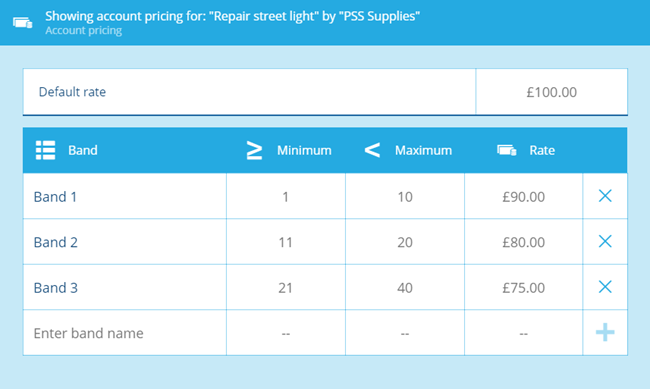Click the greater-than-or-equal Minimum icon
This screenshot has width=650, height=389.
pyautogui.click(x=254, y=150)
